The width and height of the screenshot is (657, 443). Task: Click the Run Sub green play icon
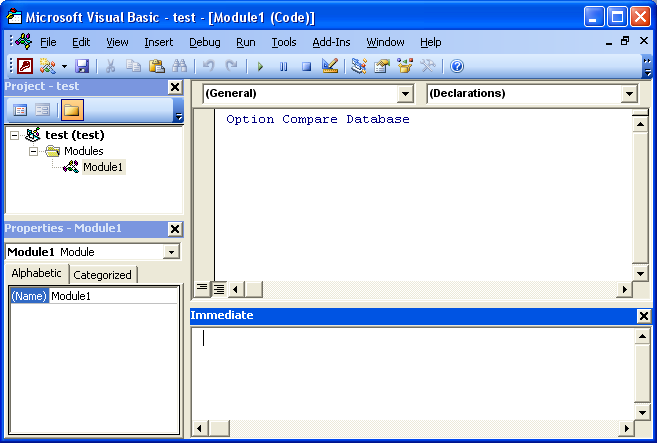(260, 66)
